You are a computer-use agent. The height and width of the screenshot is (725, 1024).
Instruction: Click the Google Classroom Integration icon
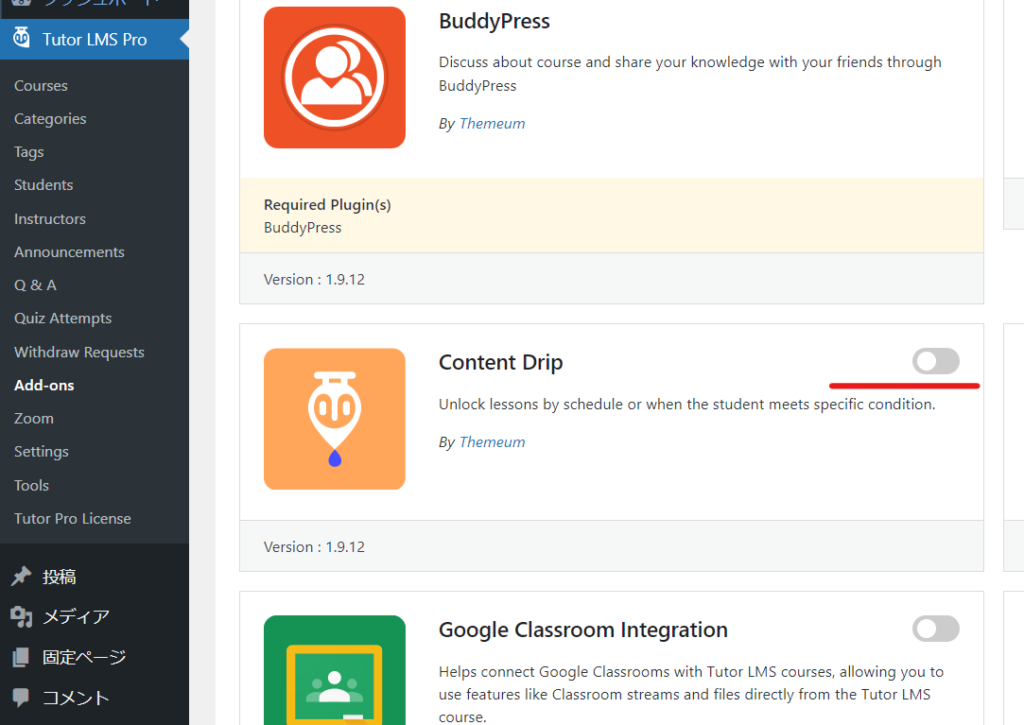coord(334,668)
